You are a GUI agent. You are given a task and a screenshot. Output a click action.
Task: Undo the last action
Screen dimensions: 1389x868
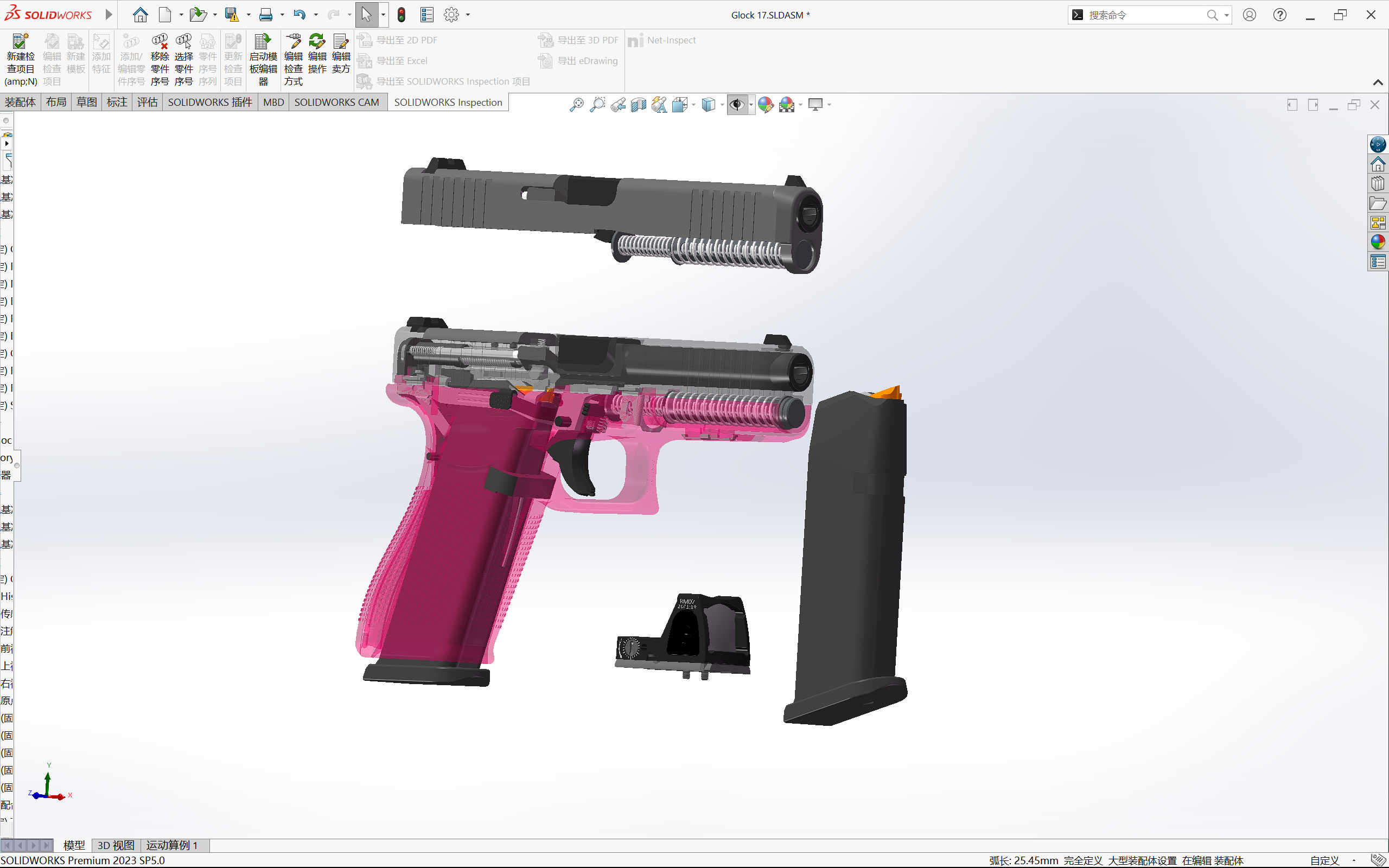(299, 15)
